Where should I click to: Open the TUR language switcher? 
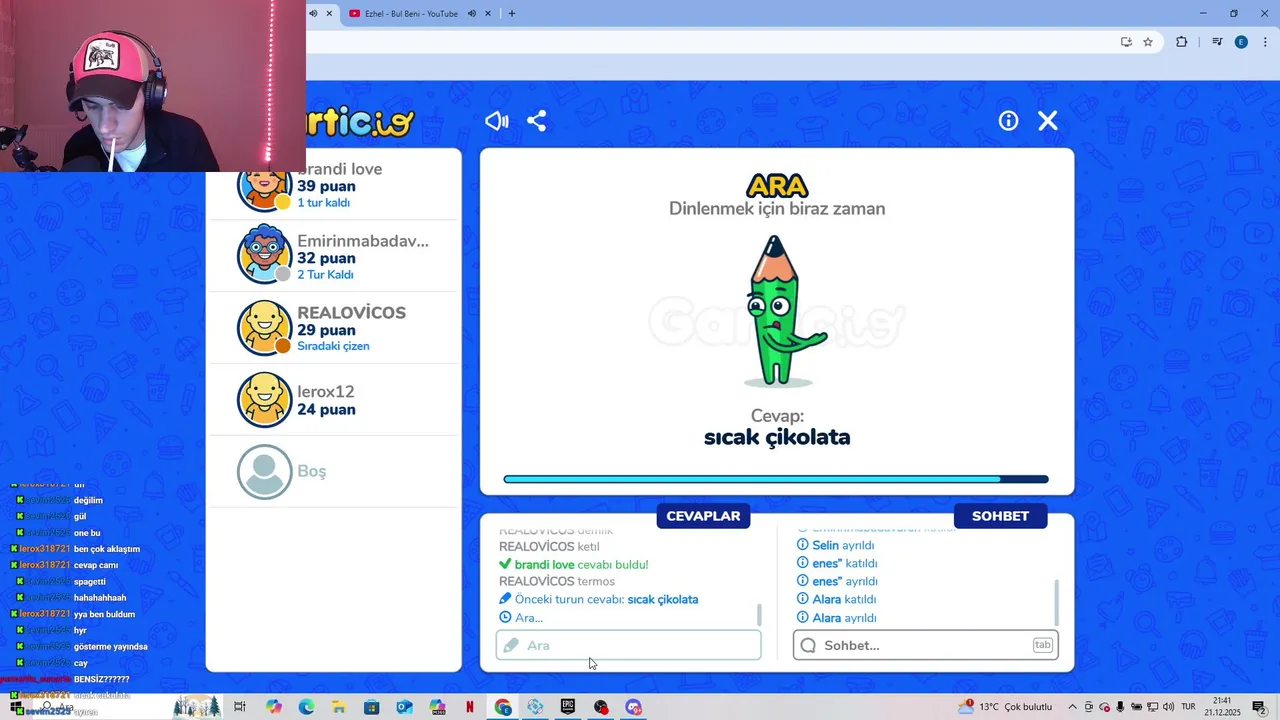pos(1189,707)
